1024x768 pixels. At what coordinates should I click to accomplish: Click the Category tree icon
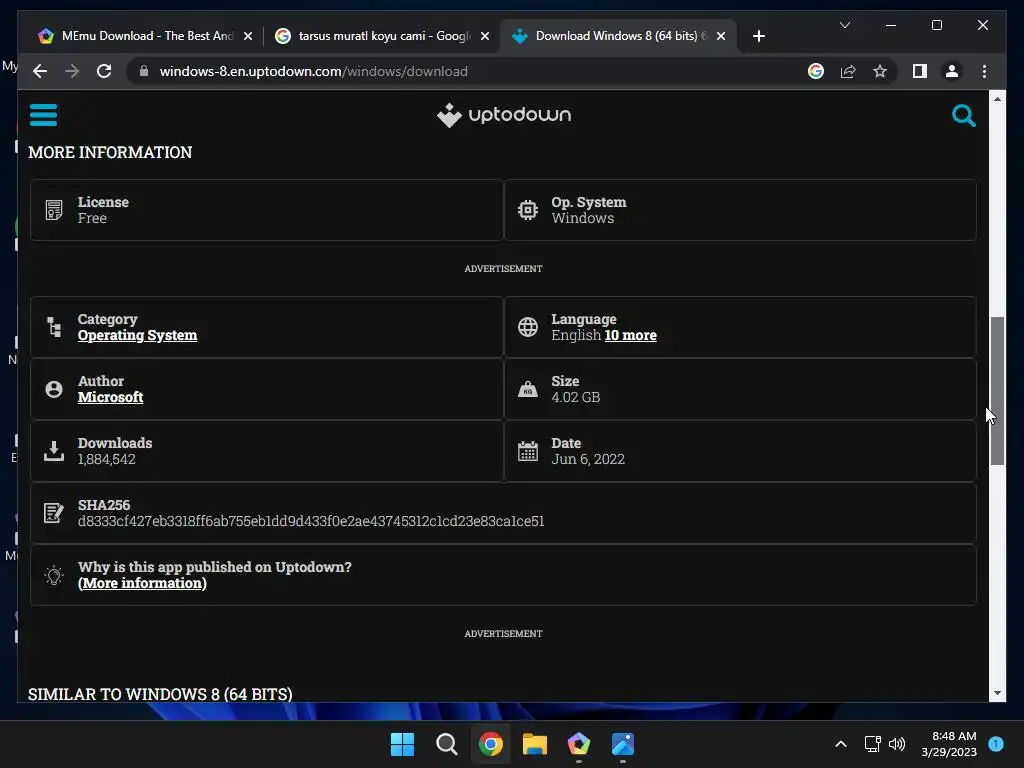[54, 327]
